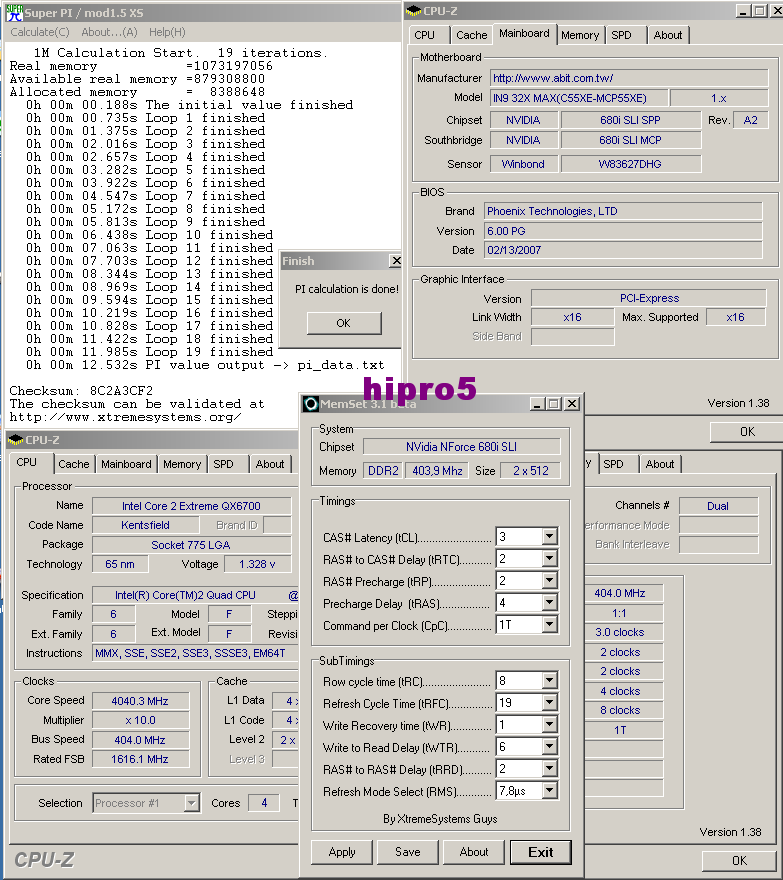Viewport: 783px width, 880px height.
Task: Click Exit in MemSet
Action: (541, 852)
